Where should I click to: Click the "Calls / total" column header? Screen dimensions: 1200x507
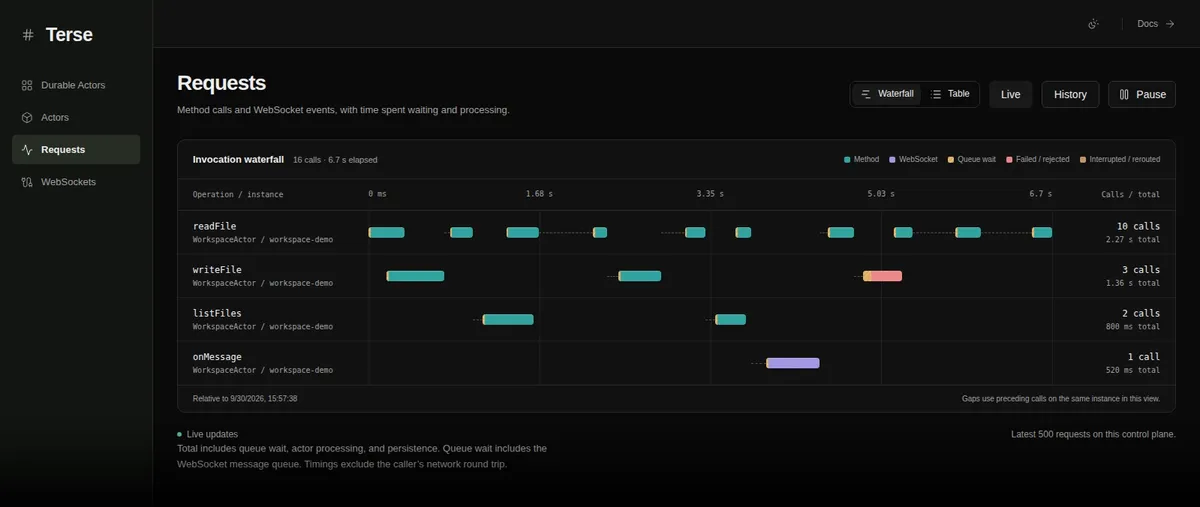[x=1131, y=194]
